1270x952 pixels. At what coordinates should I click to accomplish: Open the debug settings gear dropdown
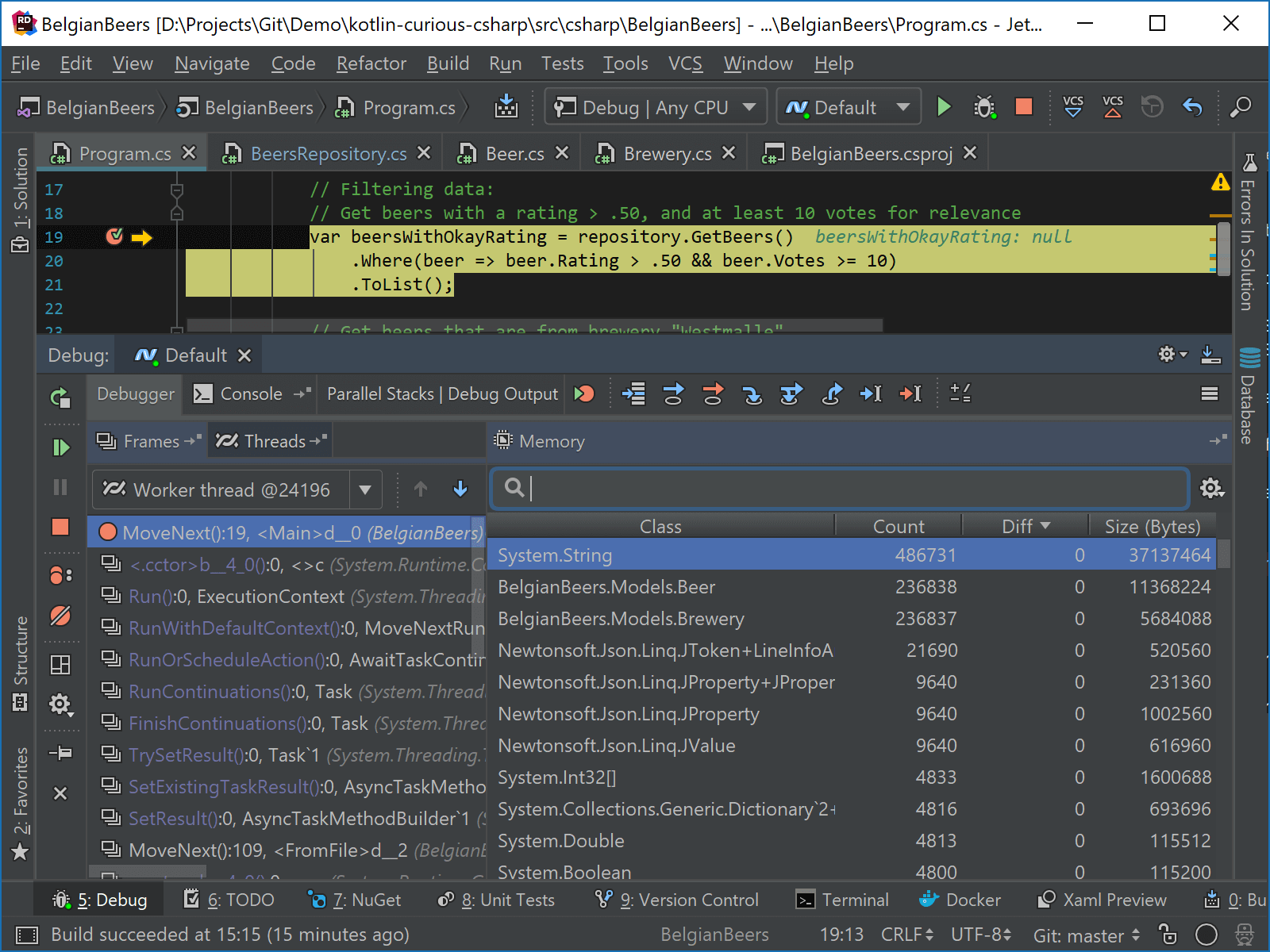pos(1170,355)
